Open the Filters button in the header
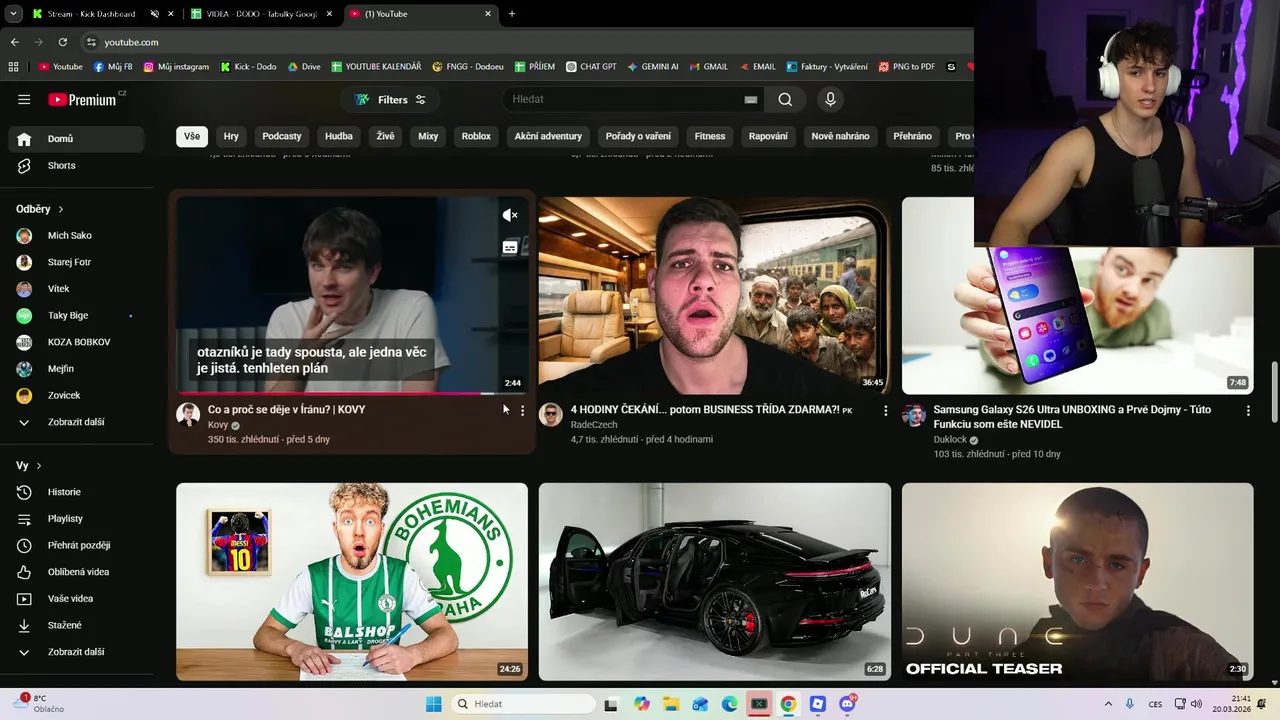This screenshot has height=720, width=1280. click(x=390, y=99)
